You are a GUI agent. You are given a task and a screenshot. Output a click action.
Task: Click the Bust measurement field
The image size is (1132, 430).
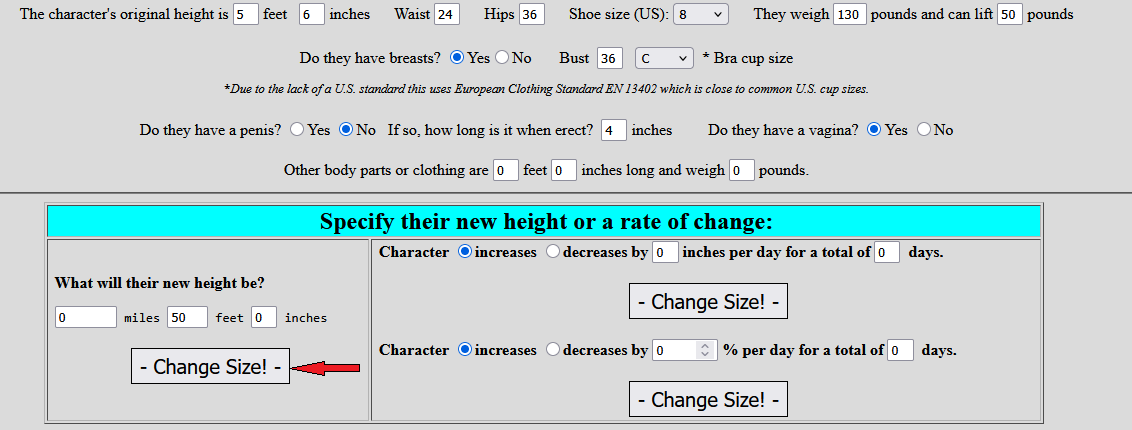tap(610, 58)
